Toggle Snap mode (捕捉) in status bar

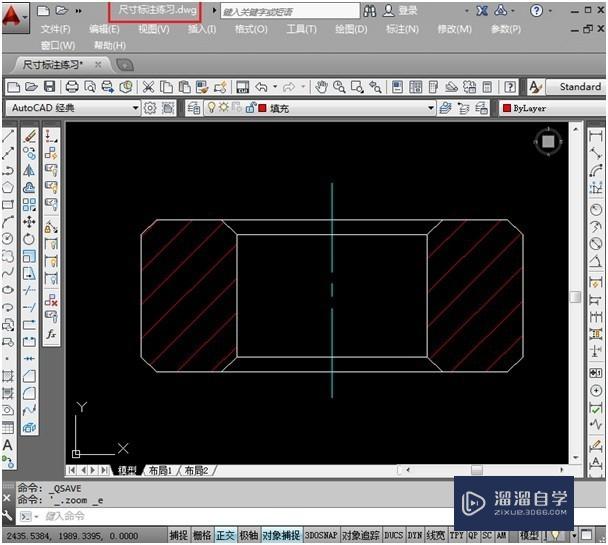click(179, 535)
